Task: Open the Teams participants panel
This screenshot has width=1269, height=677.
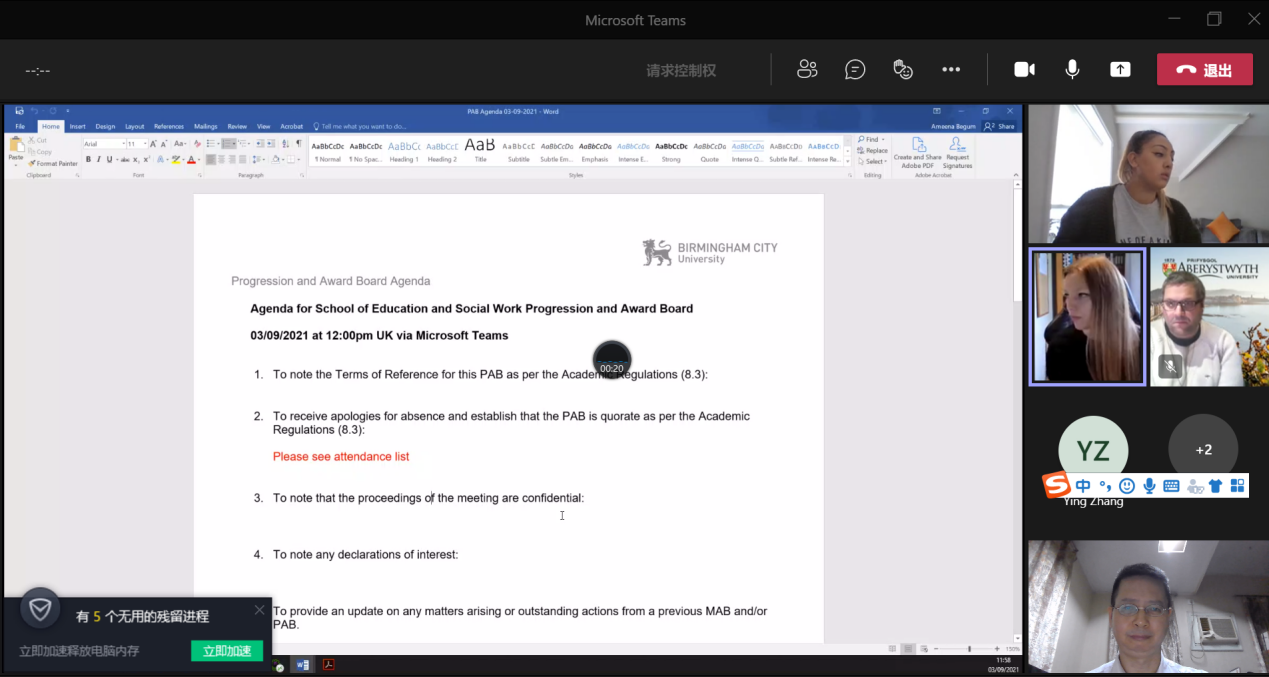Action: (807, 69)
